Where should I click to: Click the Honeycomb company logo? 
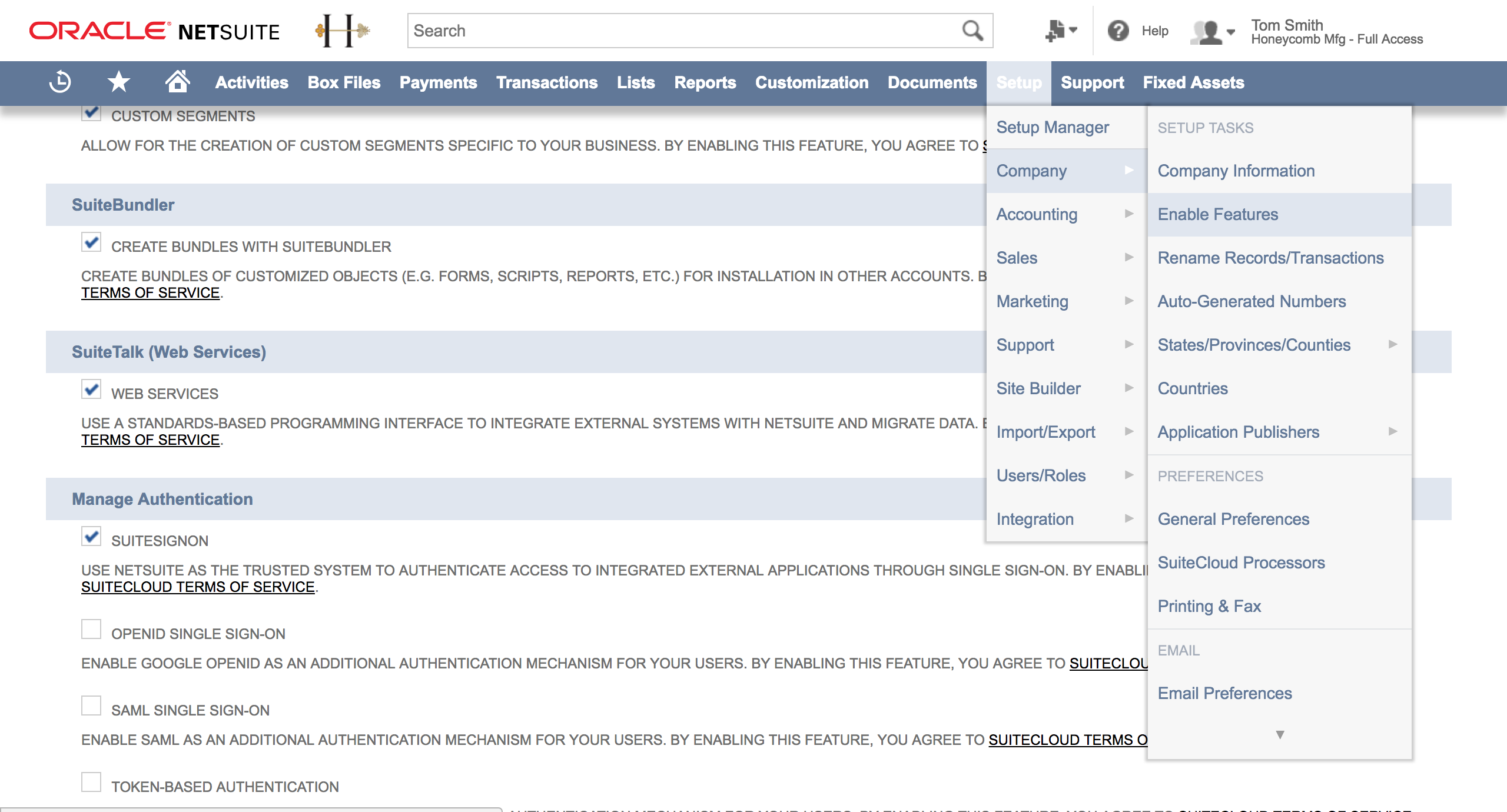342,31
